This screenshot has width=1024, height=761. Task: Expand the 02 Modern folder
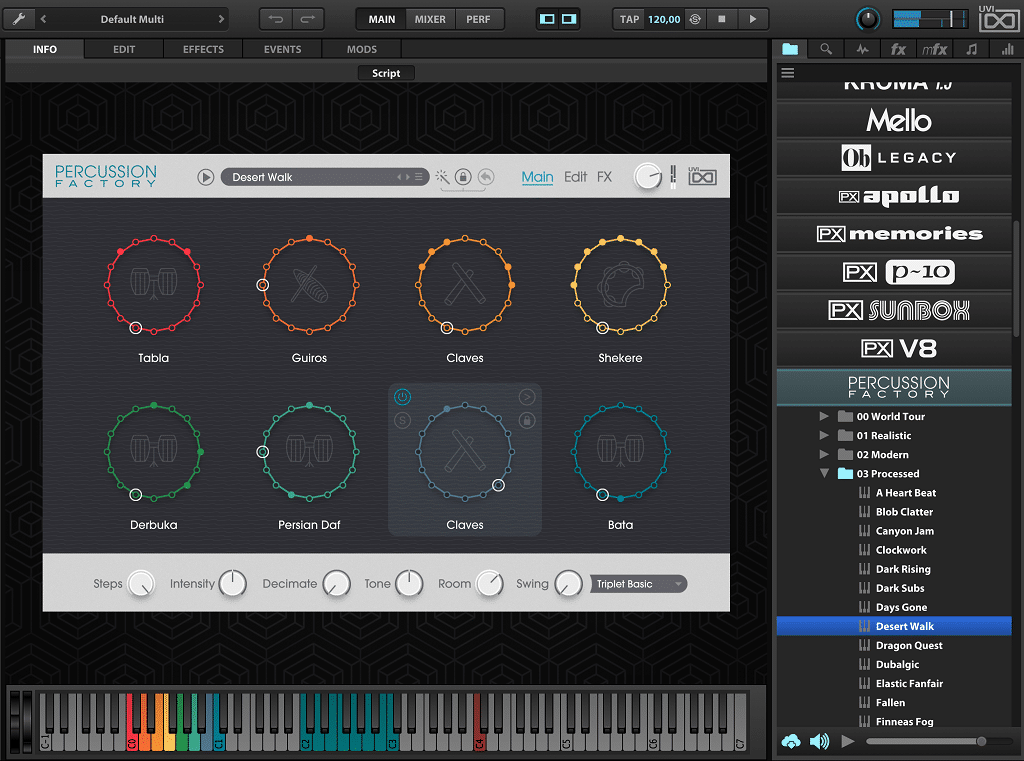click(x=824, y=454)
